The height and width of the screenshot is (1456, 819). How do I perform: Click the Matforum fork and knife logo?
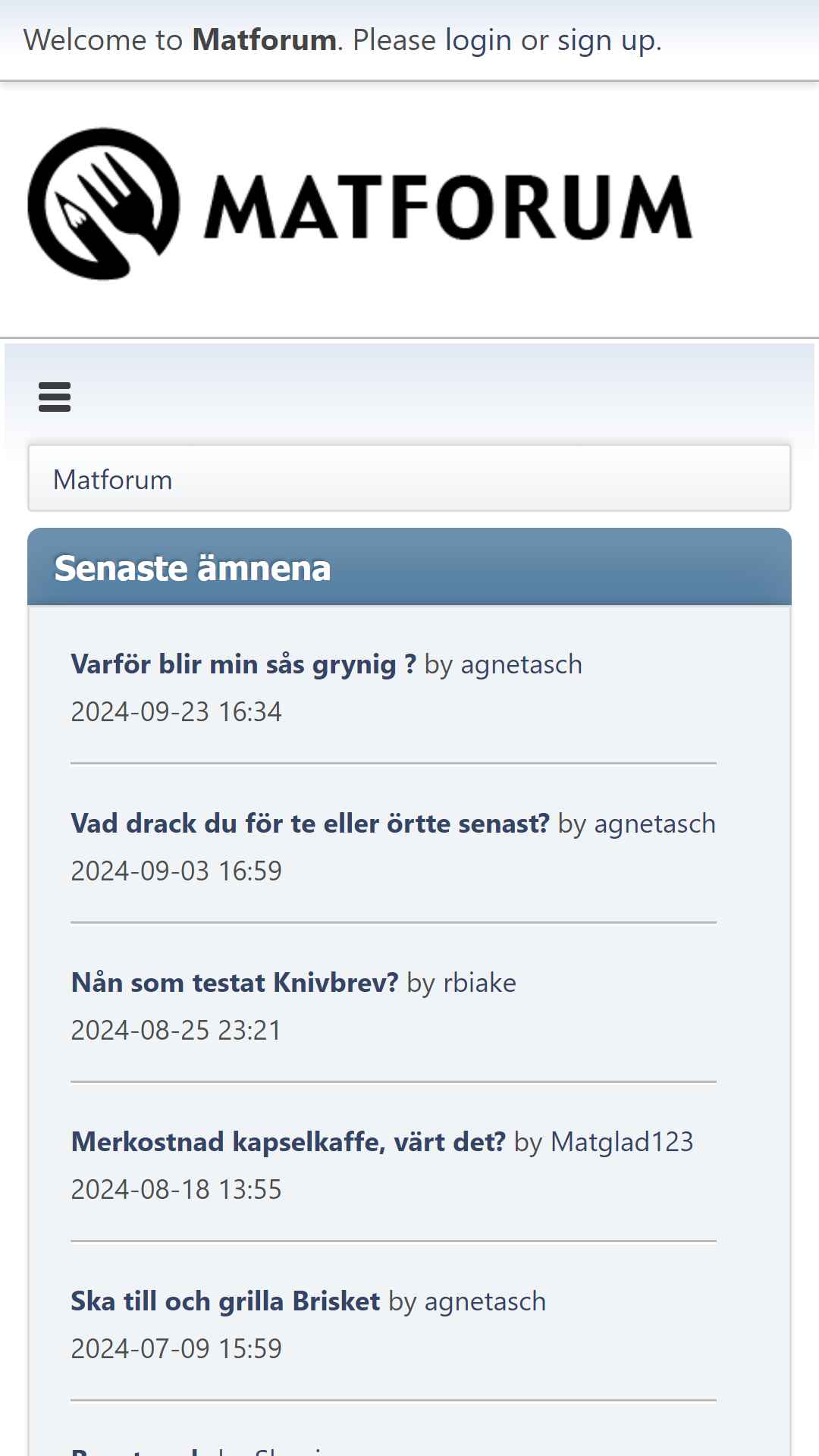tap(104, 204)
